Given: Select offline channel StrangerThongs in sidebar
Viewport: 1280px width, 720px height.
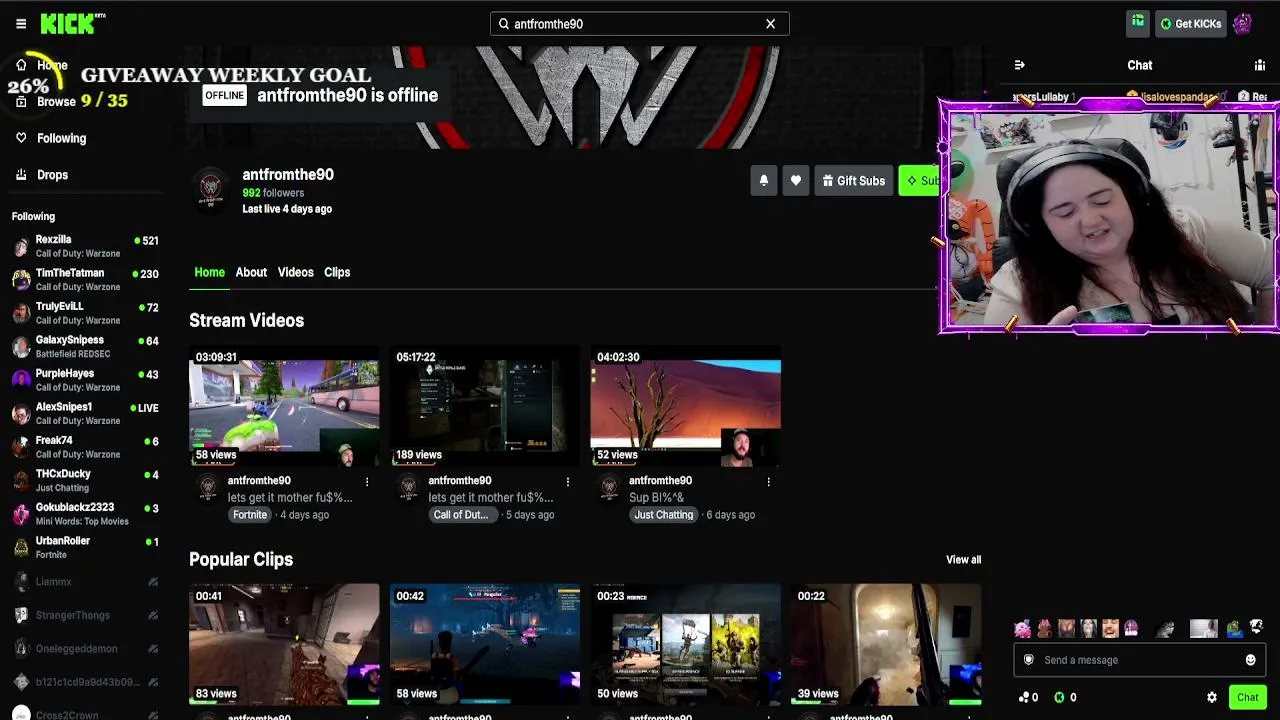Looking at the screenshot, I should [x=86, y=615].
